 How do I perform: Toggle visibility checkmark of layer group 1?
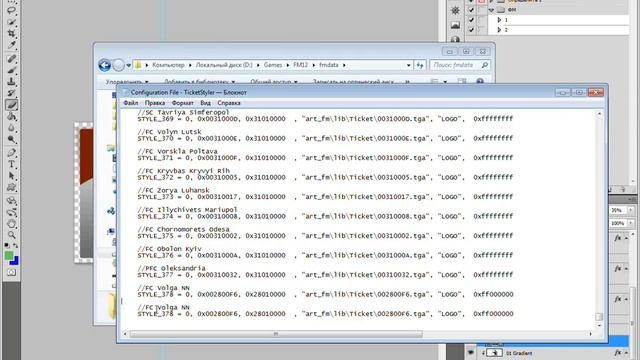(x=471, y=20)
